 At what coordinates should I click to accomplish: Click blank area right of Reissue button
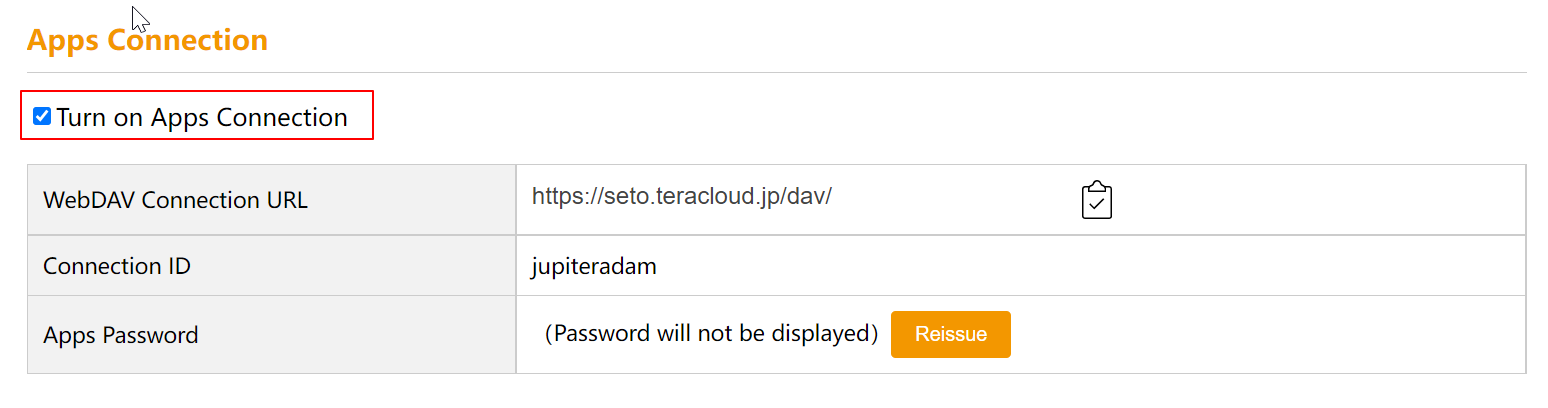tap(1268, 335)
